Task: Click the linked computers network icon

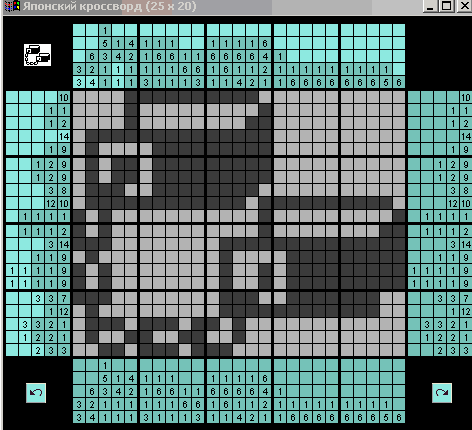Action: pos(37,55)
